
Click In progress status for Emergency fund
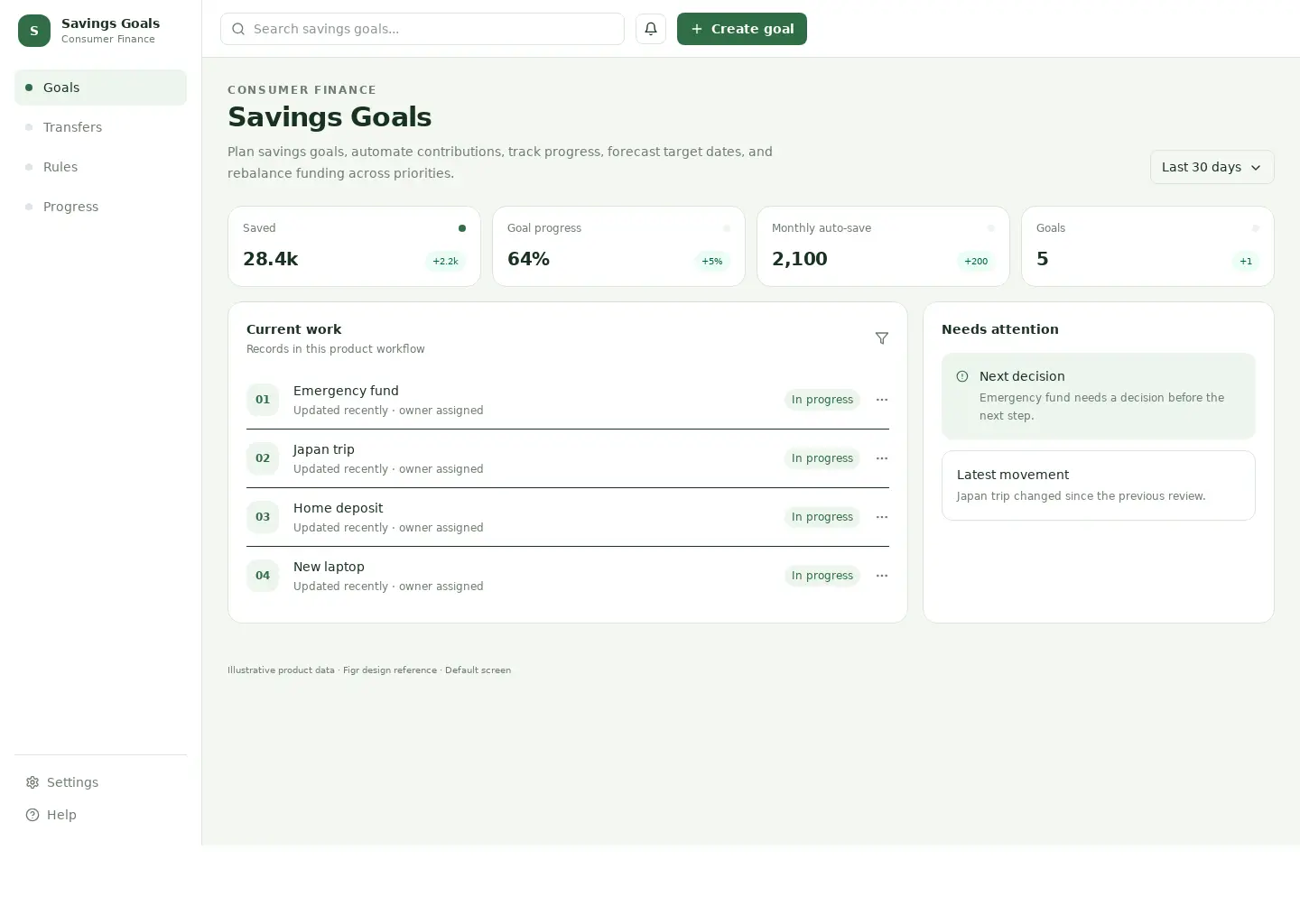click(822, 400)
